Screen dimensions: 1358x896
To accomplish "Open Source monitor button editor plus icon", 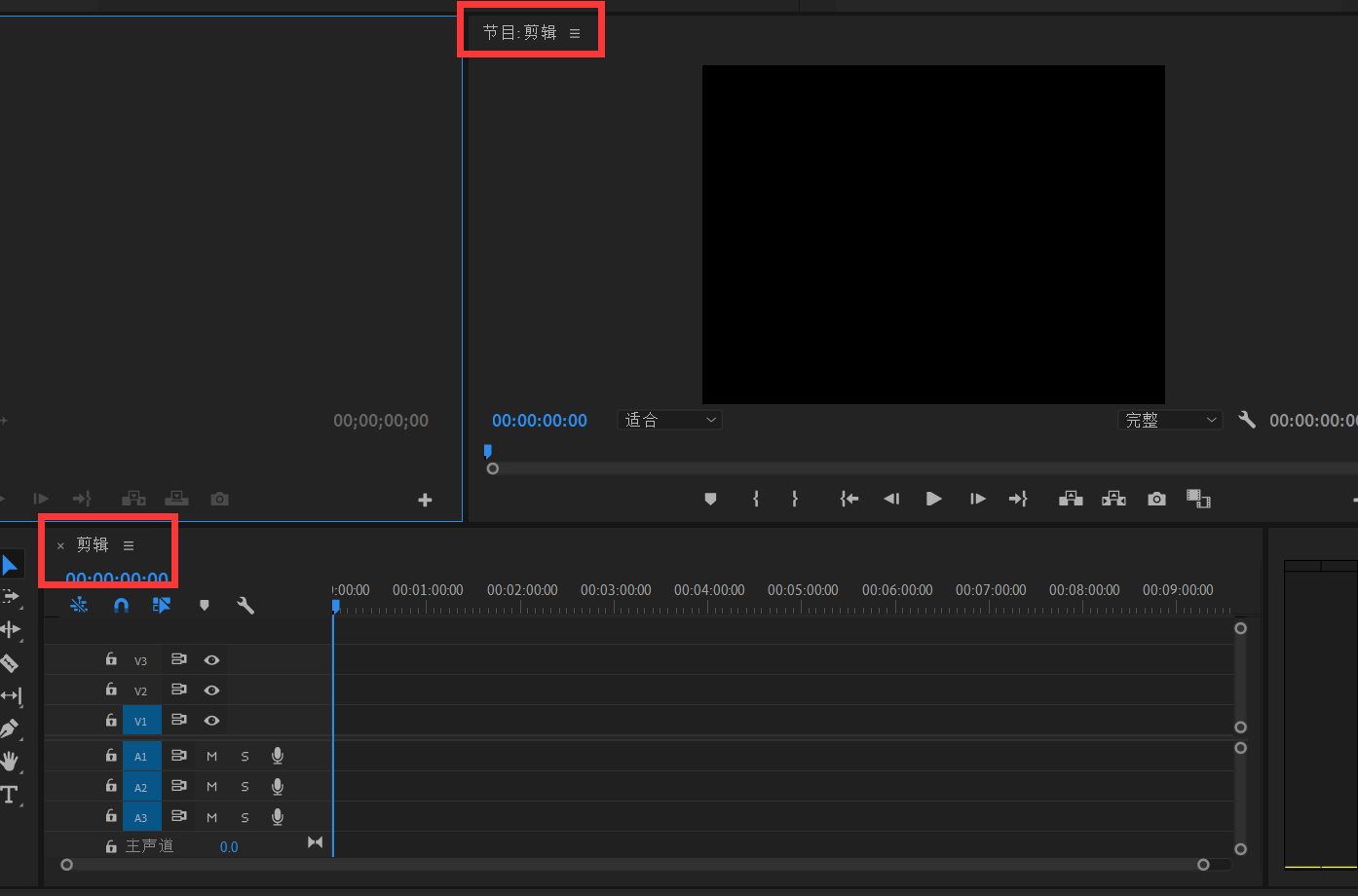I will 425,500.
